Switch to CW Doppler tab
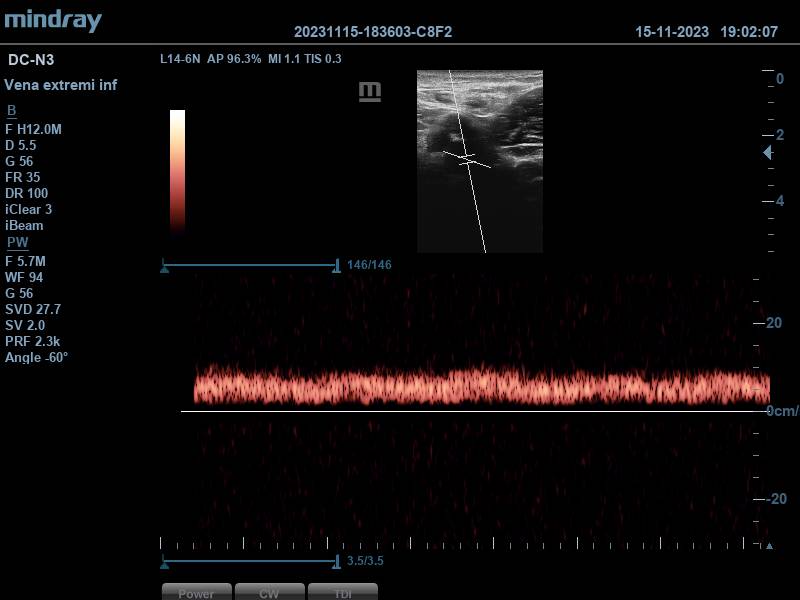 (269, 592)
